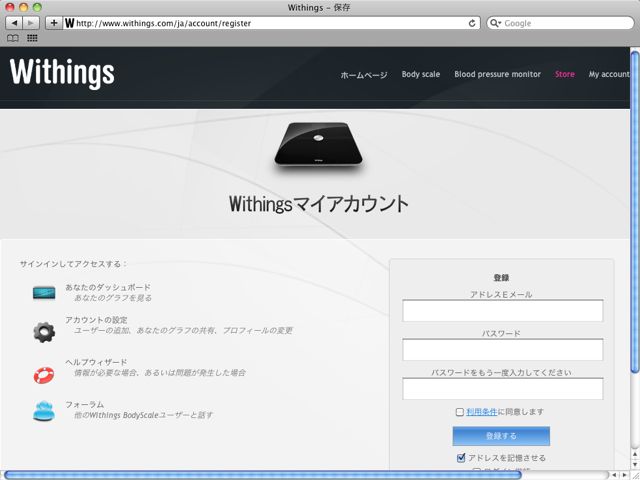640x480 pixels.
Task: Uncheck アドレスを記憶させる checkbox
Action: click(x=461, y=458)
